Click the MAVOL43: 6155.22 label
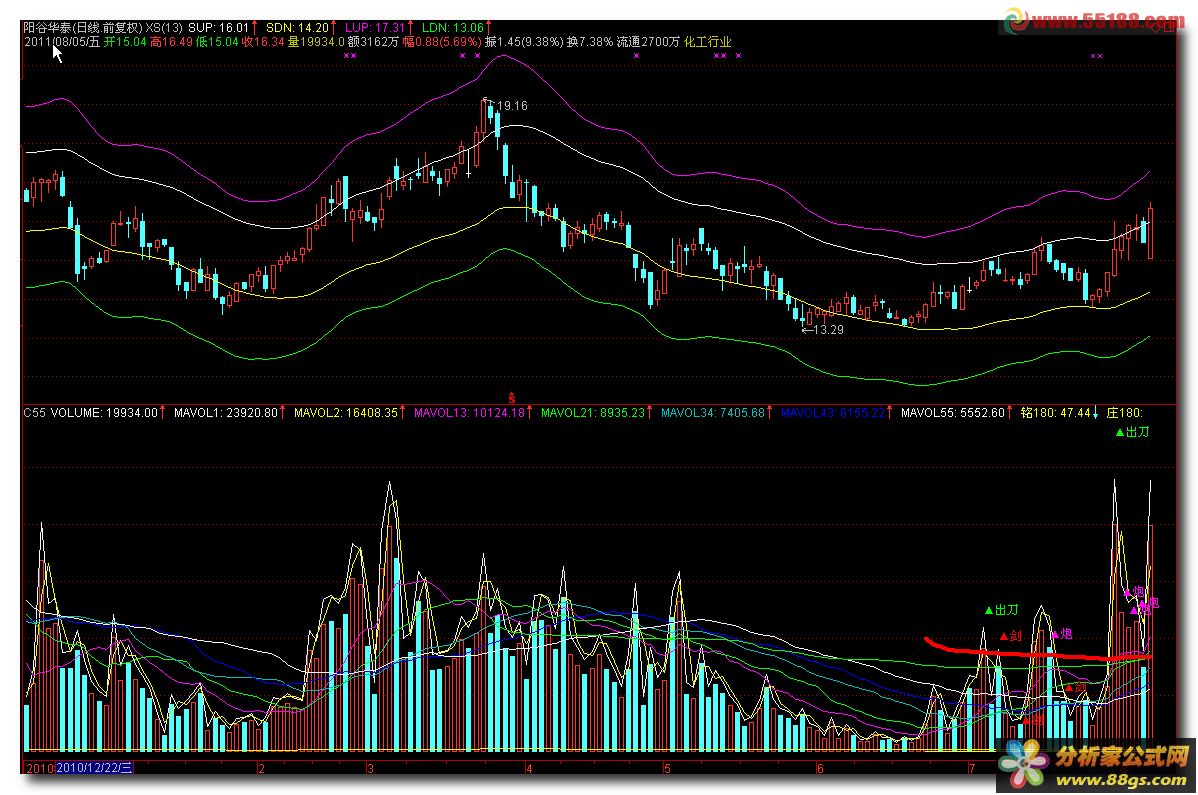Screen dimensions: 1198x795 [833, 412]
